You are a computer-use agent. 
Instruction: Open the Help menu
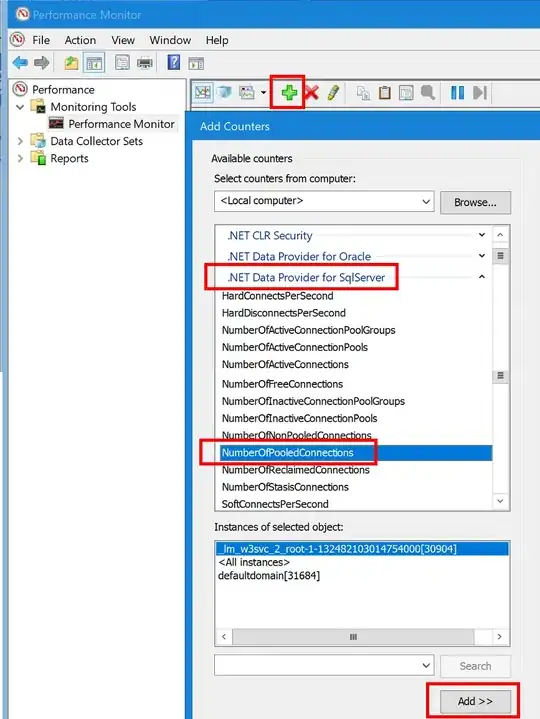coord(217,40)
